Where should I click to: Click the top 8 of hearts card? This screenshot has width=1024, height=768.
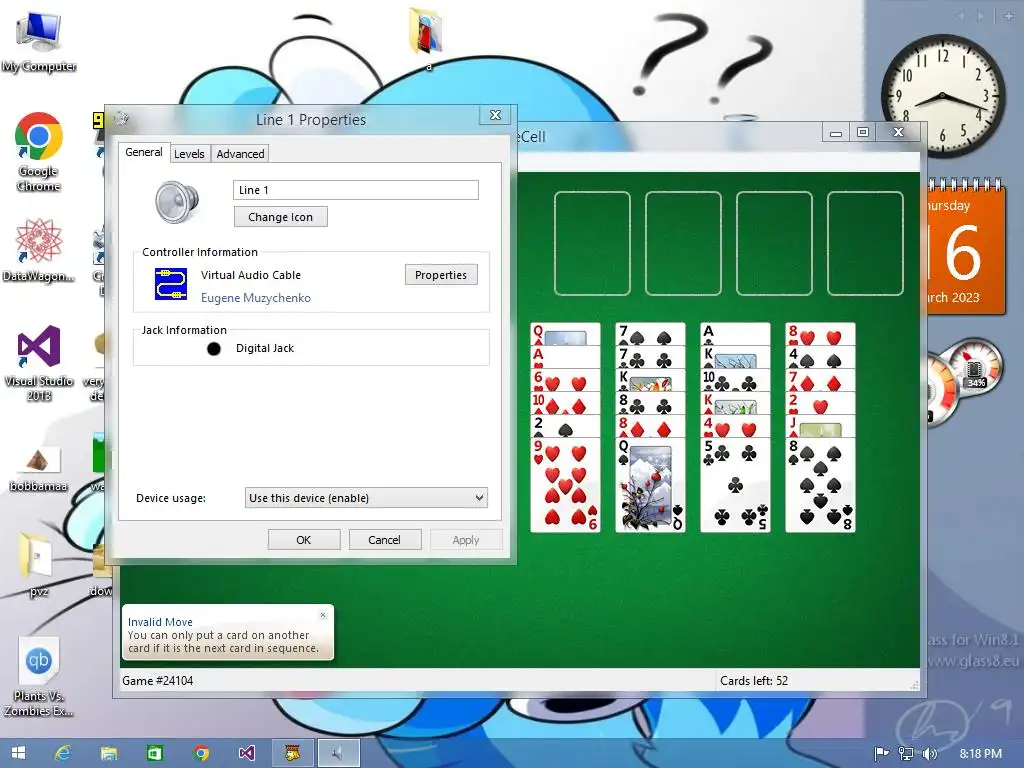pyautogui.click(x=820, y=334)
